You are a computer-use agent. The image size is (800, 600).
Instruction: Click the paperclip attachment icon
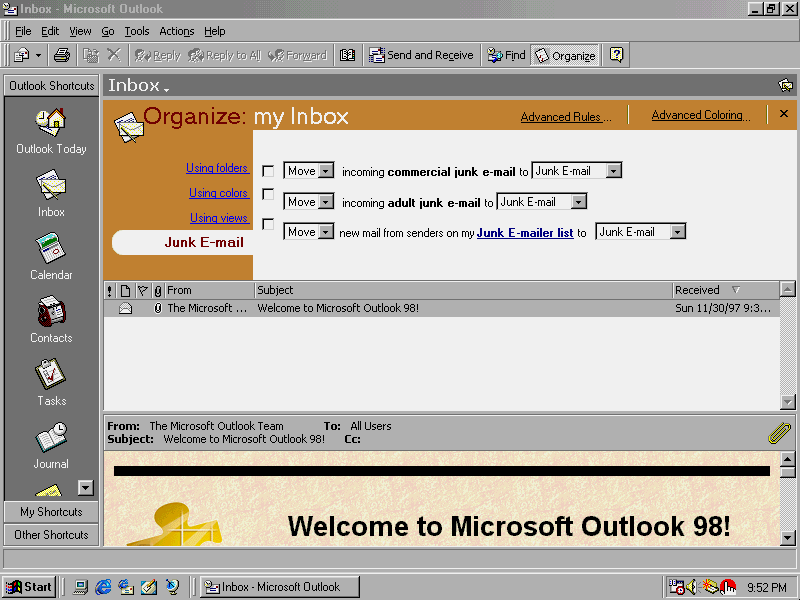tap(779, 433)
